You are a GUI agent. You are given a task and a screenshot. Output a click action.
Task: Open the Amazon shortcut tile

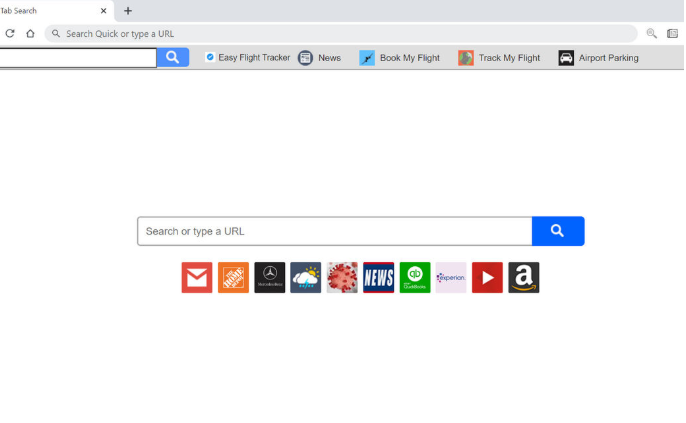coord(524,277)
